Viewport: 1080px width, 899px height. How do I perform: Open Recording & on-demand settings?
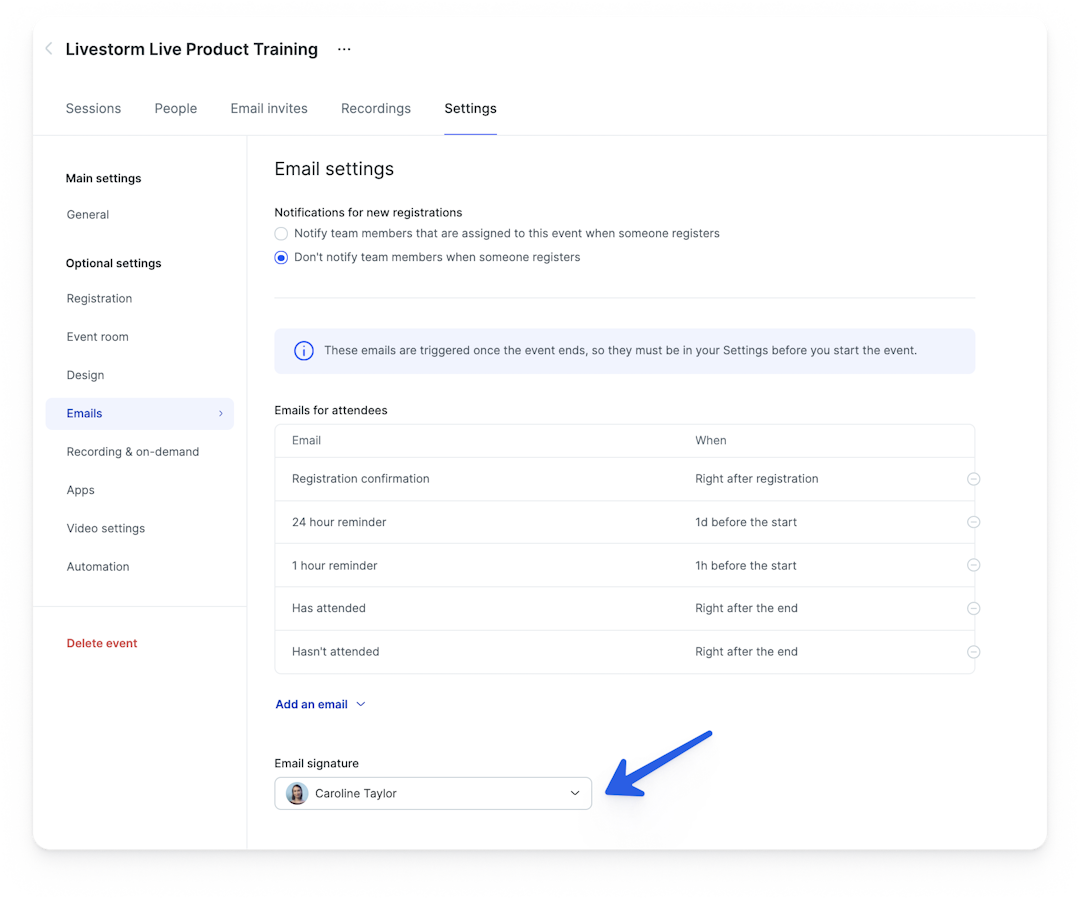click(x=133, y=451)
